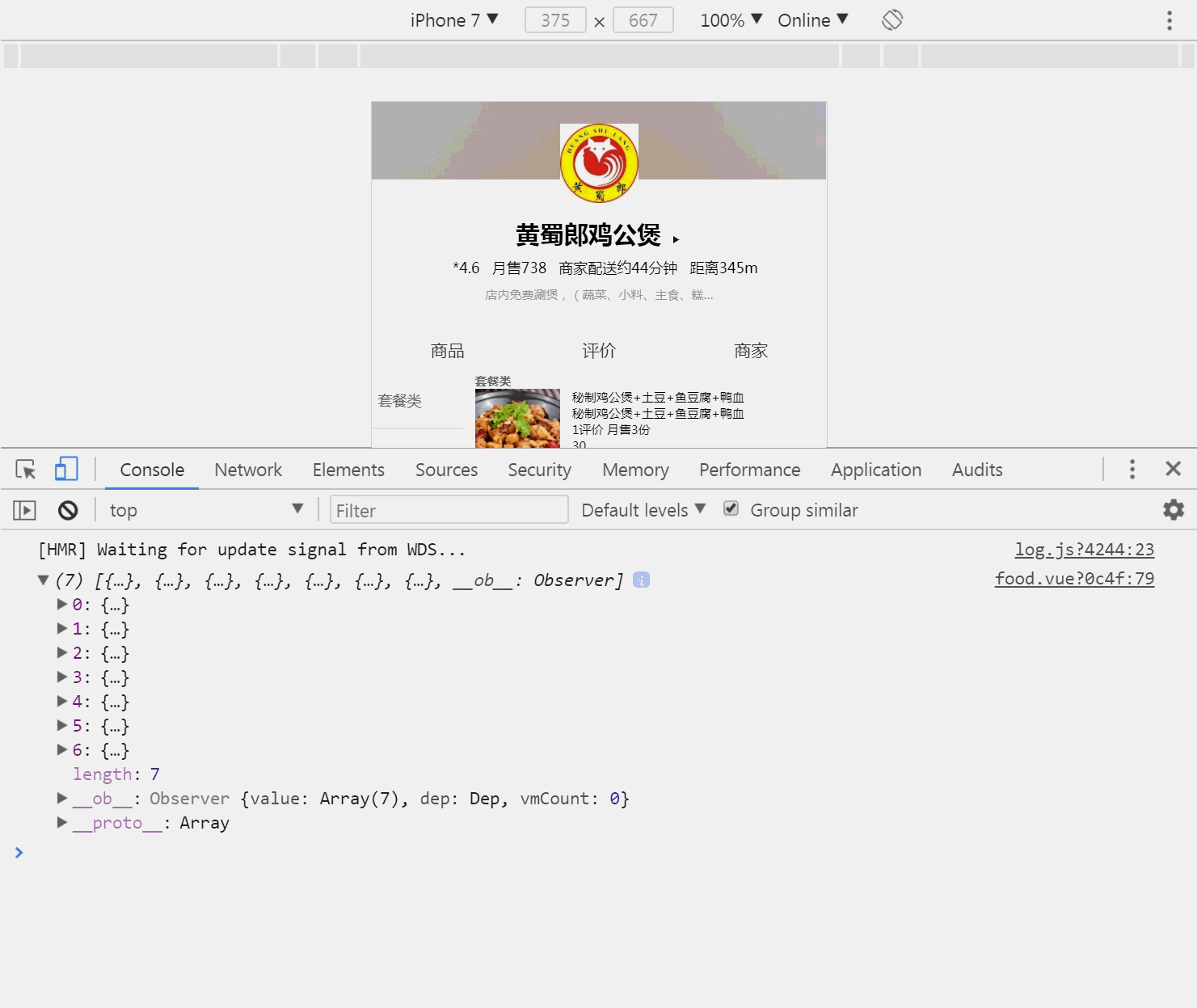Open console settings gear icon
1197x1008 pixels.
click(x=1174, y=509)
